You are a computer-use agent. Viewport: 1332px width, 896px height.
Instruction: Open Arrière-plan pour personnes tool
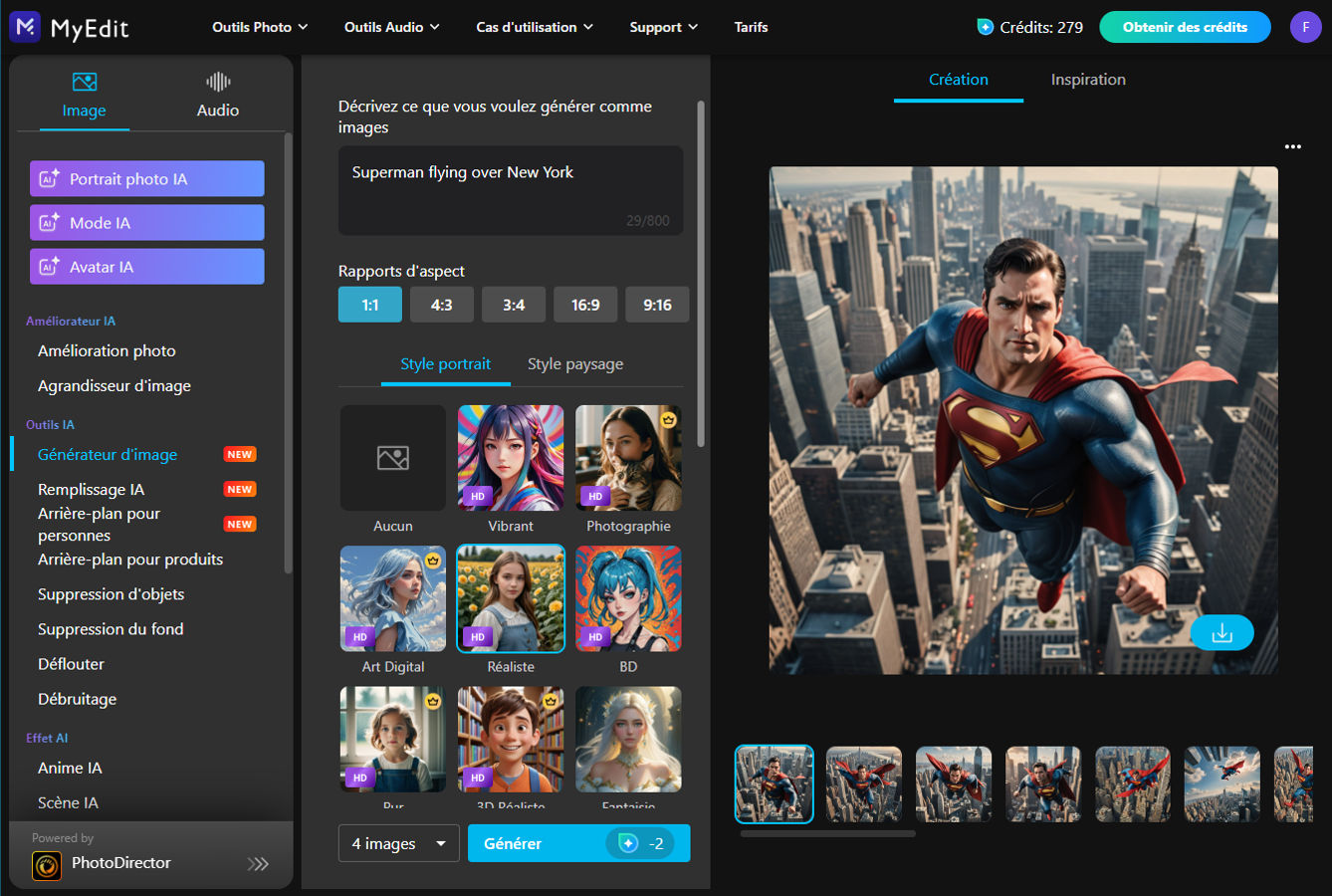99,525
